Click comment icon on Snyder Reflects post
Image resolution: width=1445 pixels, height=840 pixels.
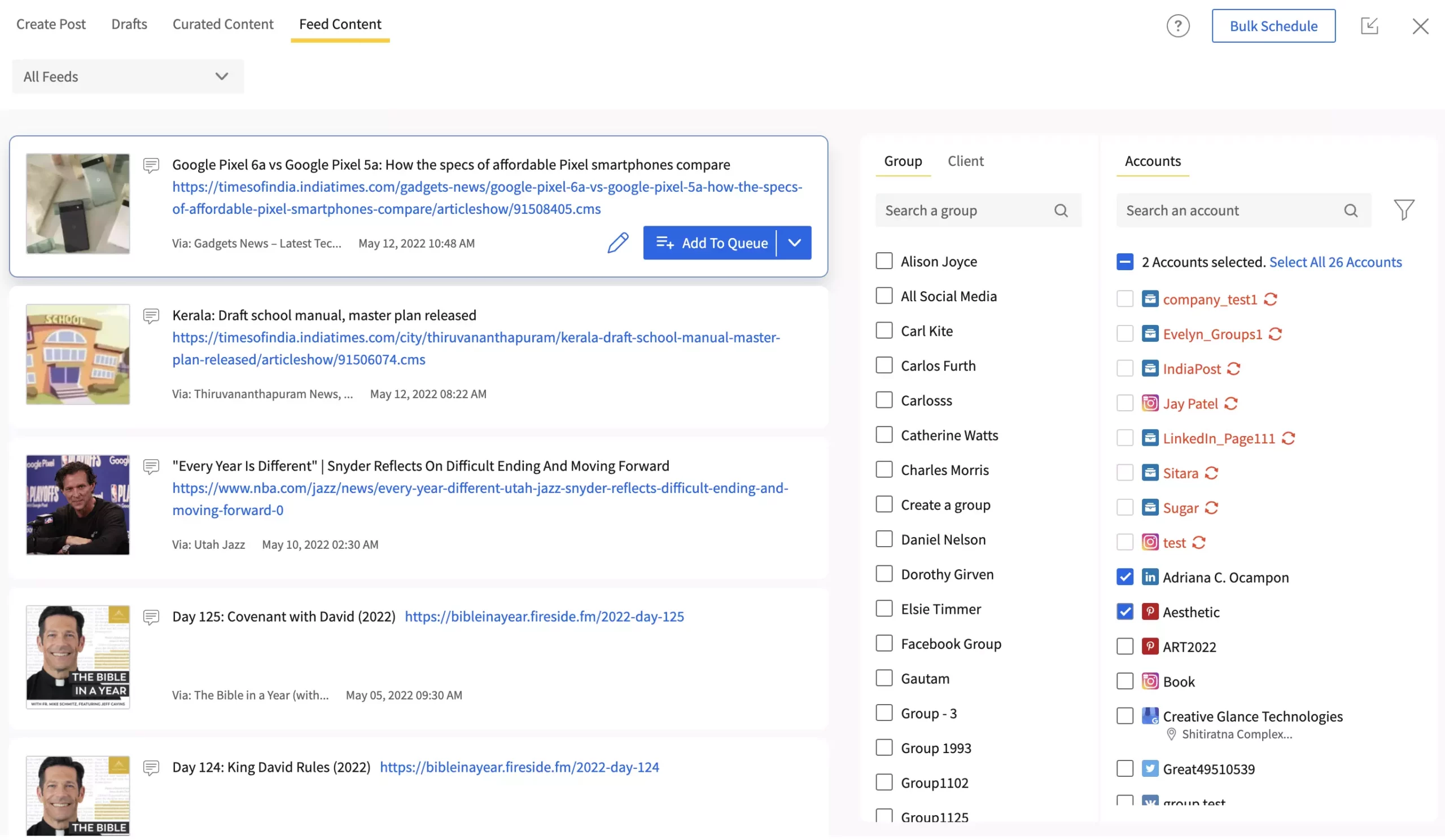click(x=151, y=467)
